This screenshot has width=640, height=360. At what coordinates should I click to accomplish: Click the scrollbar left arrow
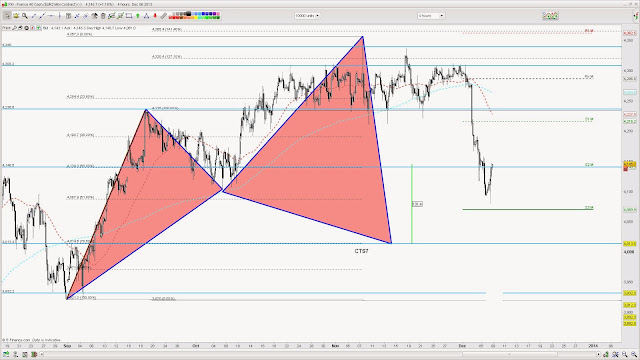(x=42, y=354)
